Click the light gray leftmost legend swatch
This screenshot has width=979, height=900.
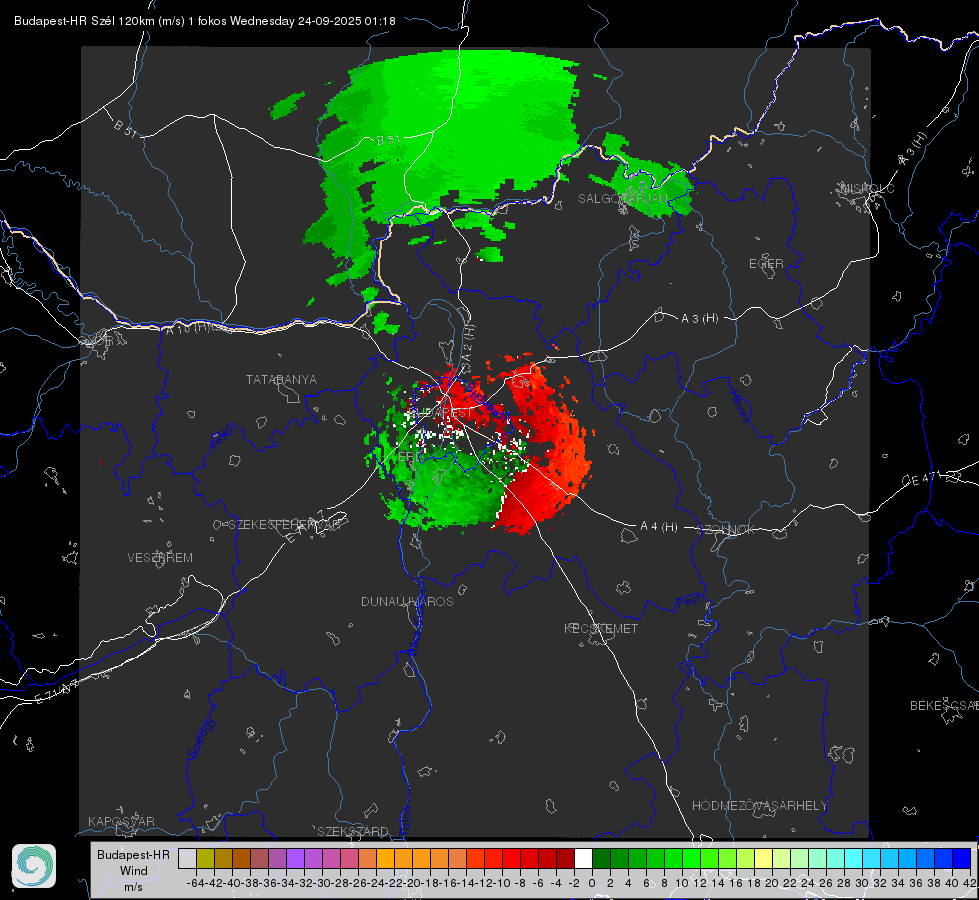click(187, 859)
